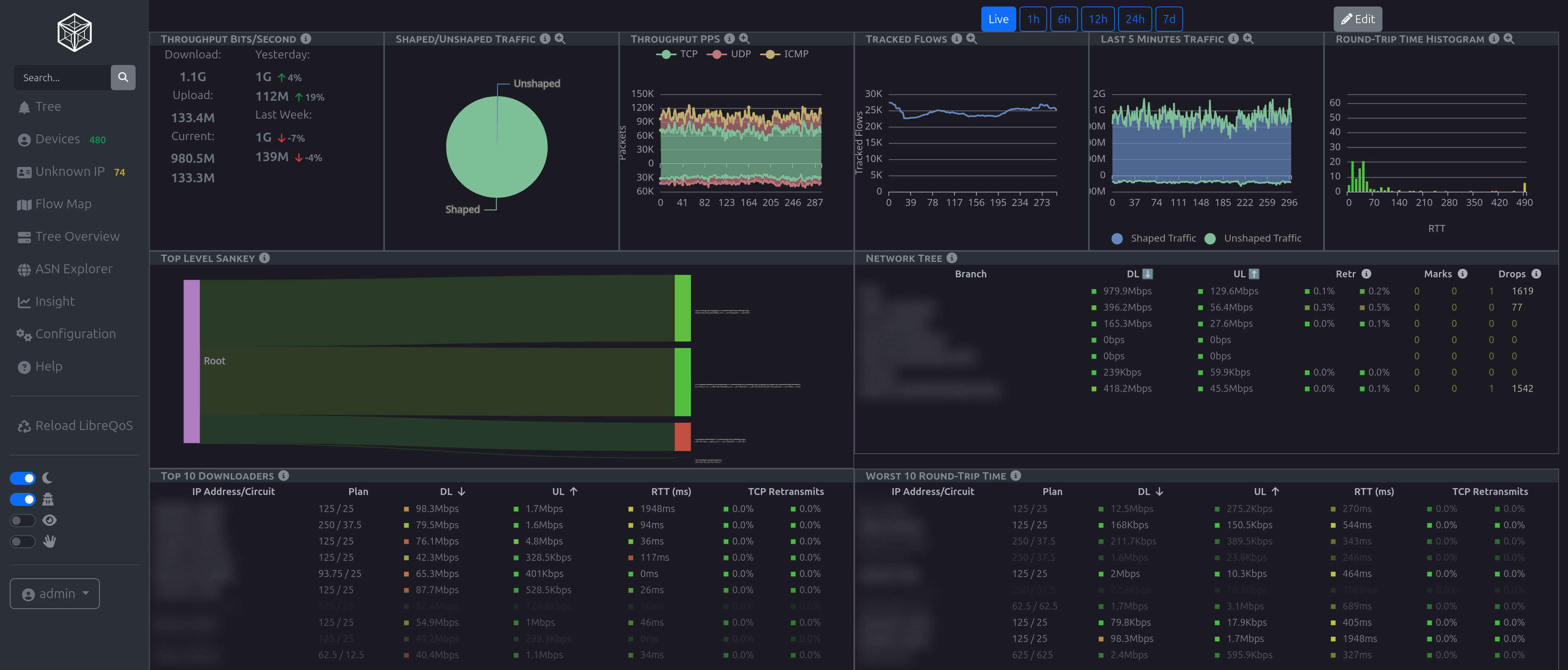1568x670 pixels.
Task: Click info icon beside Network Tree
Action: 951,258
